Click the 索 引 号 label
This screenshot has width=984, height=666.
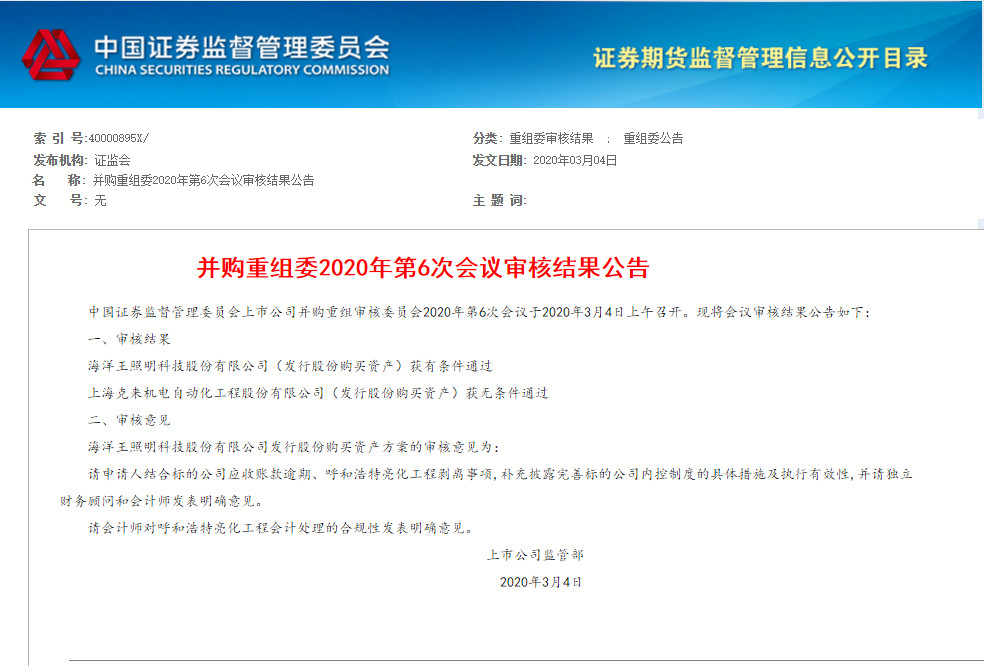click(x=59, y=138)
